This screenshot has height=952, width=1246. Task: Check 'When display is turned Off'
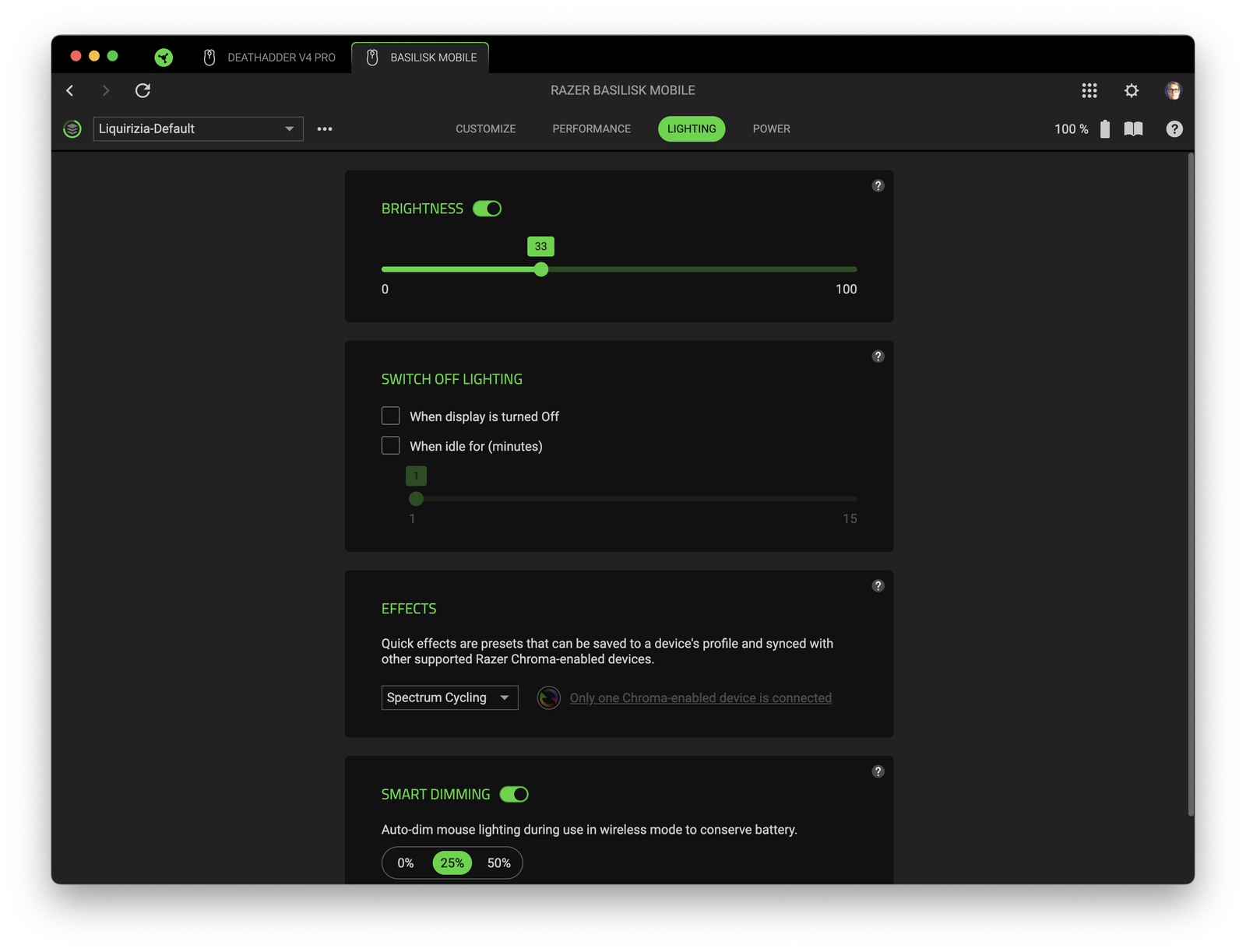point(391,416)
